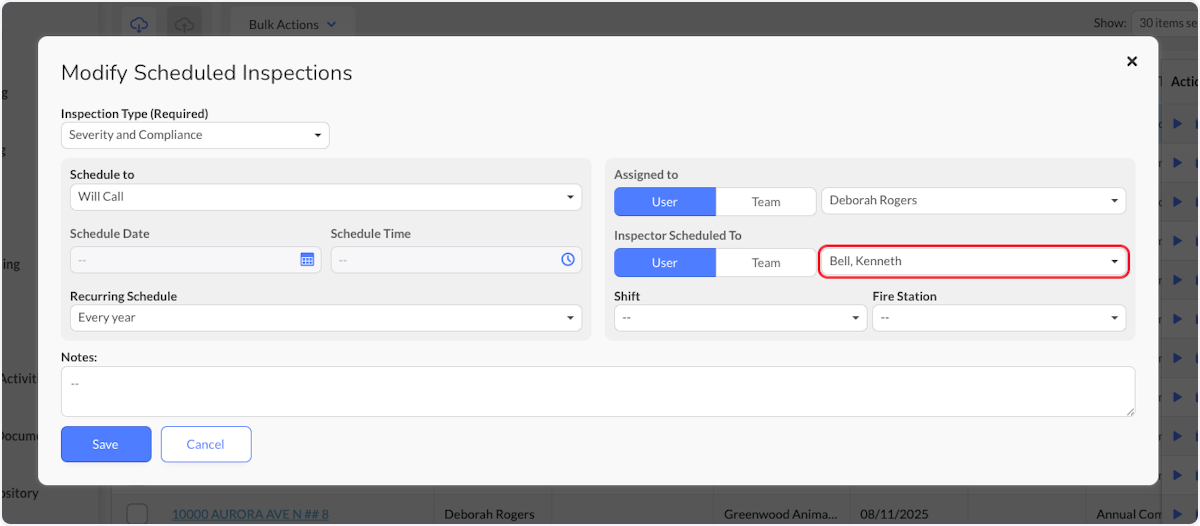Close the Modify Scheduled Inspections dialog
The image size is (1200, 526).
click(1132, 61)
